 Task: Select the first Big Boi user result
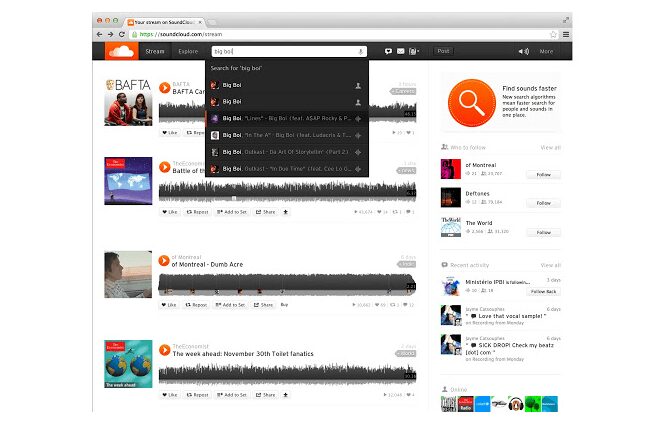[287, 85]
